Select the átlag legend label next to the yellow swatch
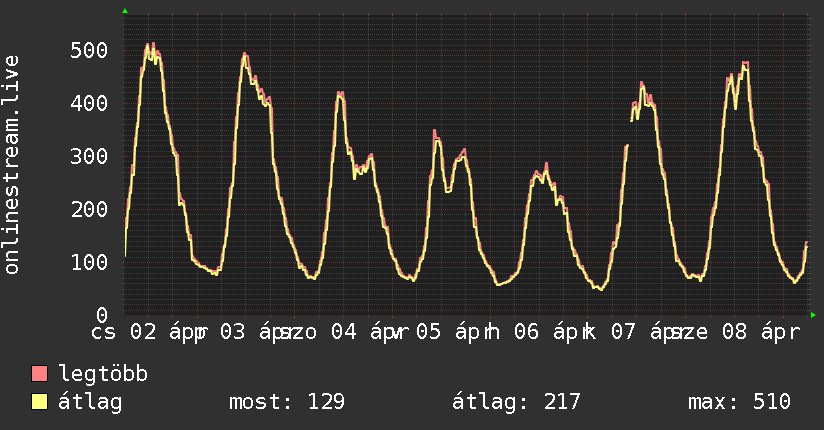 coord(90,402)
